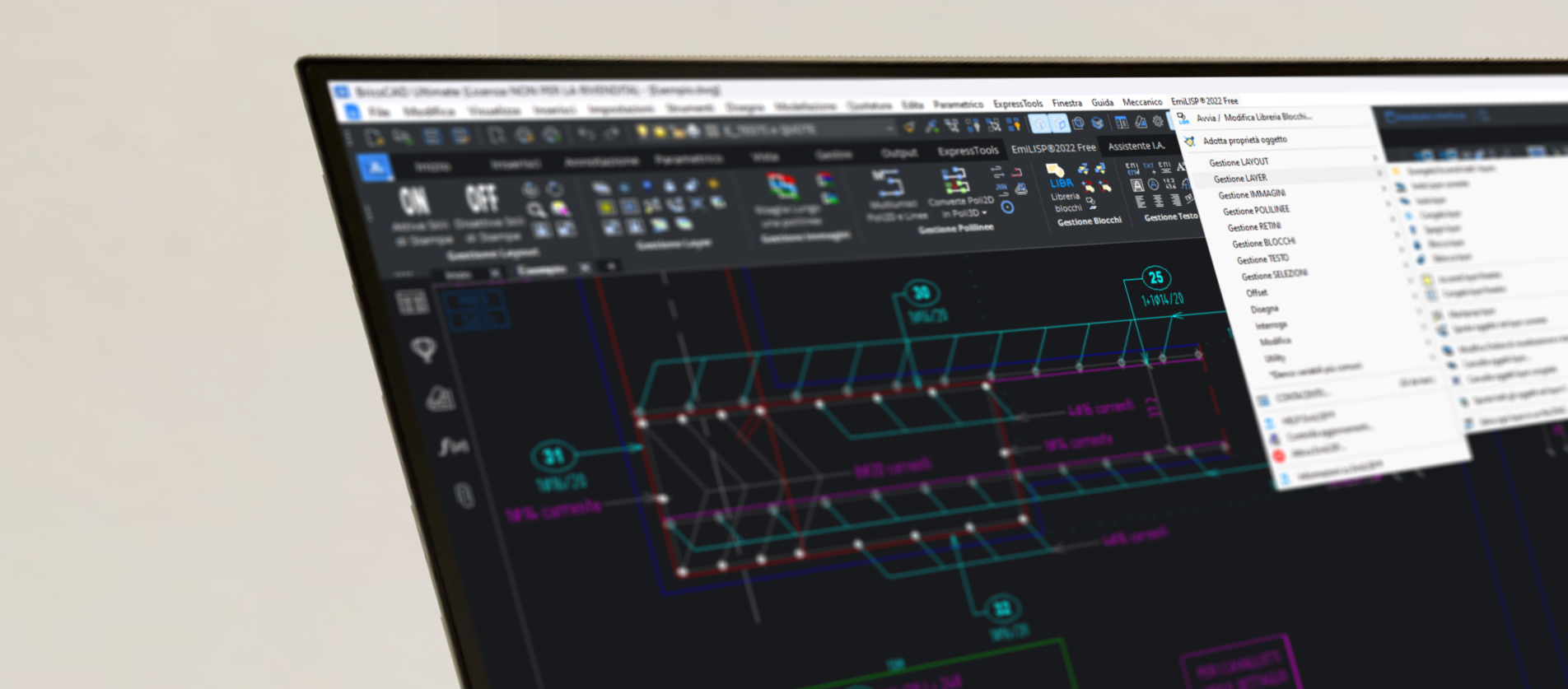Switch to the Assistente I.A. ribbon tab

1136,146
